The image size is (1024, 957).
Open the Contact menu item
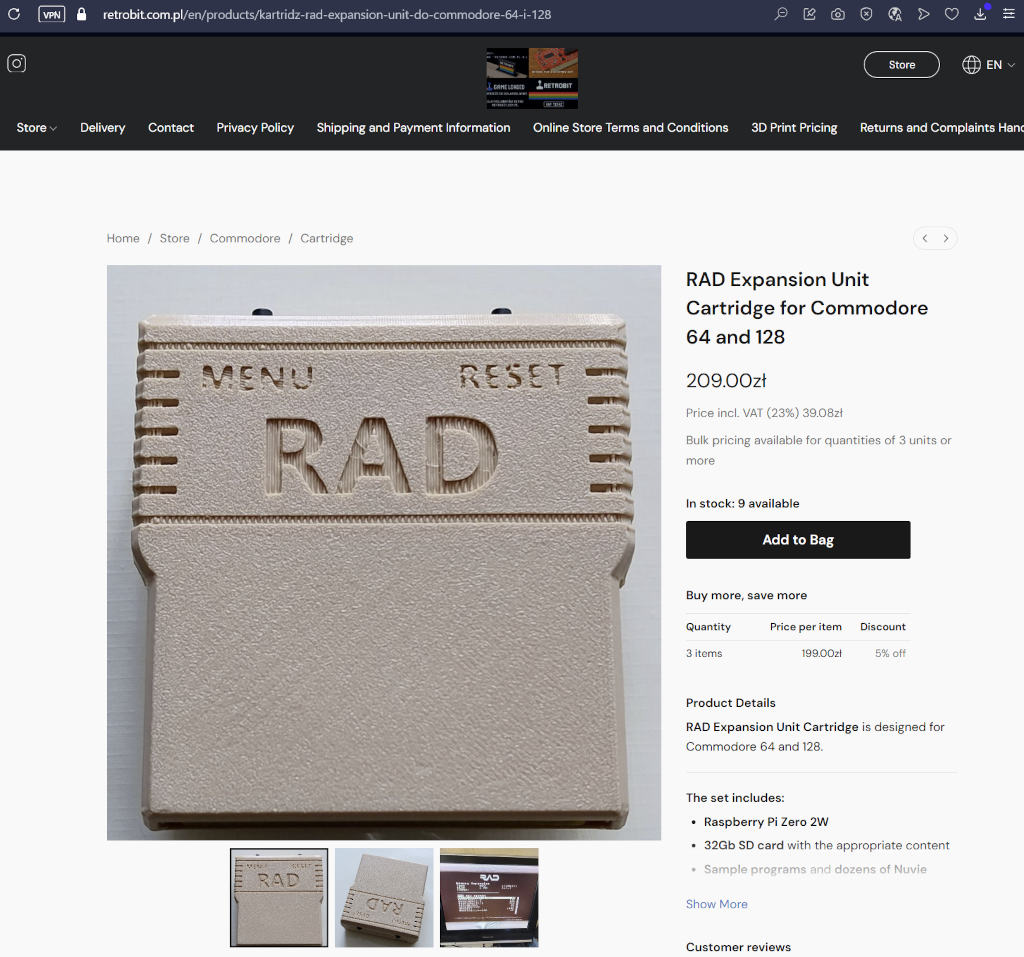tap(170, 128)
